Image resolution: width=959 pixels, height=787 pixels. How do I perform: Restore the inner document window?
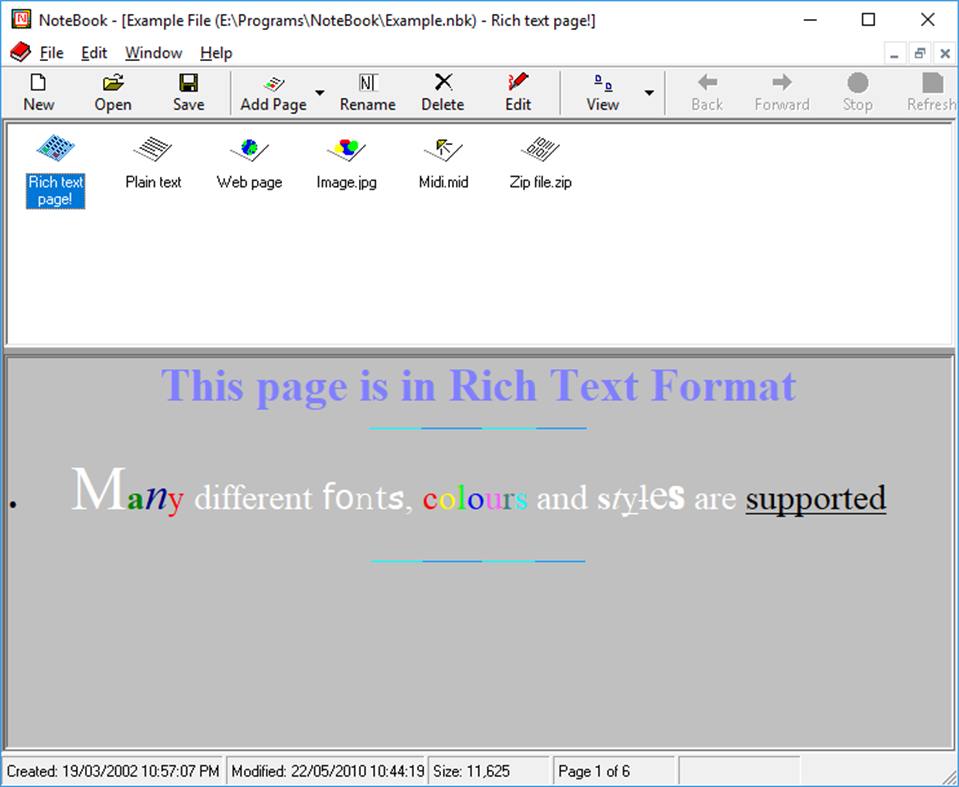click(919, 54)
